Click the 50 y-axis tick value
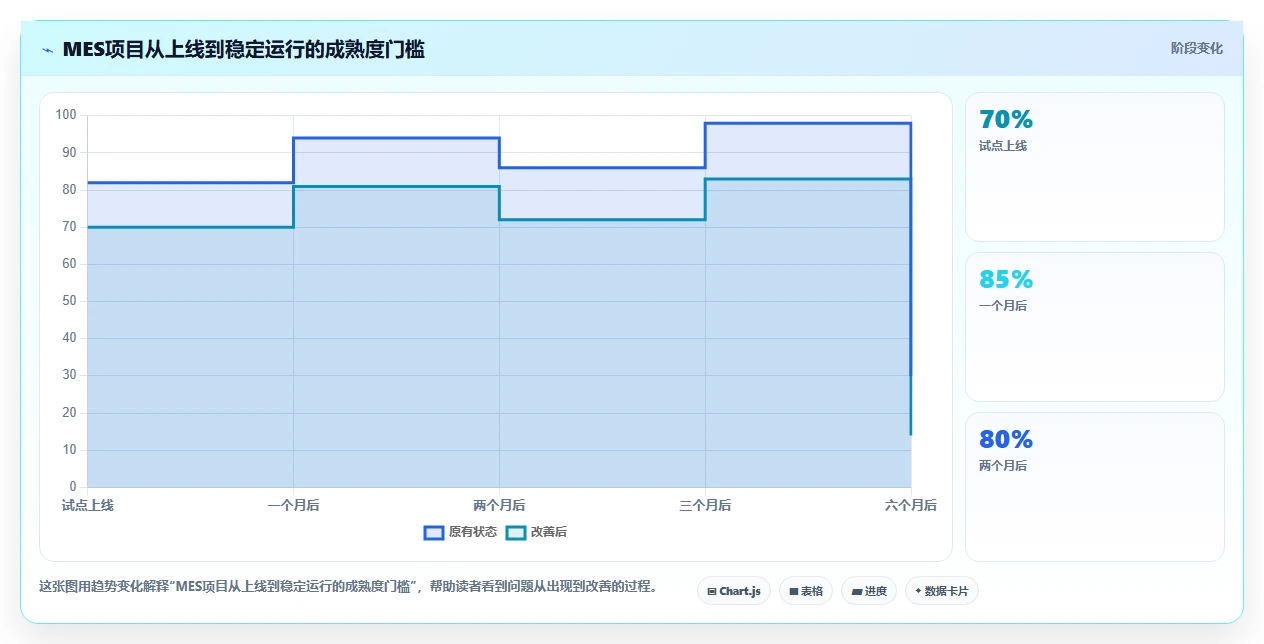This screenshot has width=1264, height=644. 69,301
